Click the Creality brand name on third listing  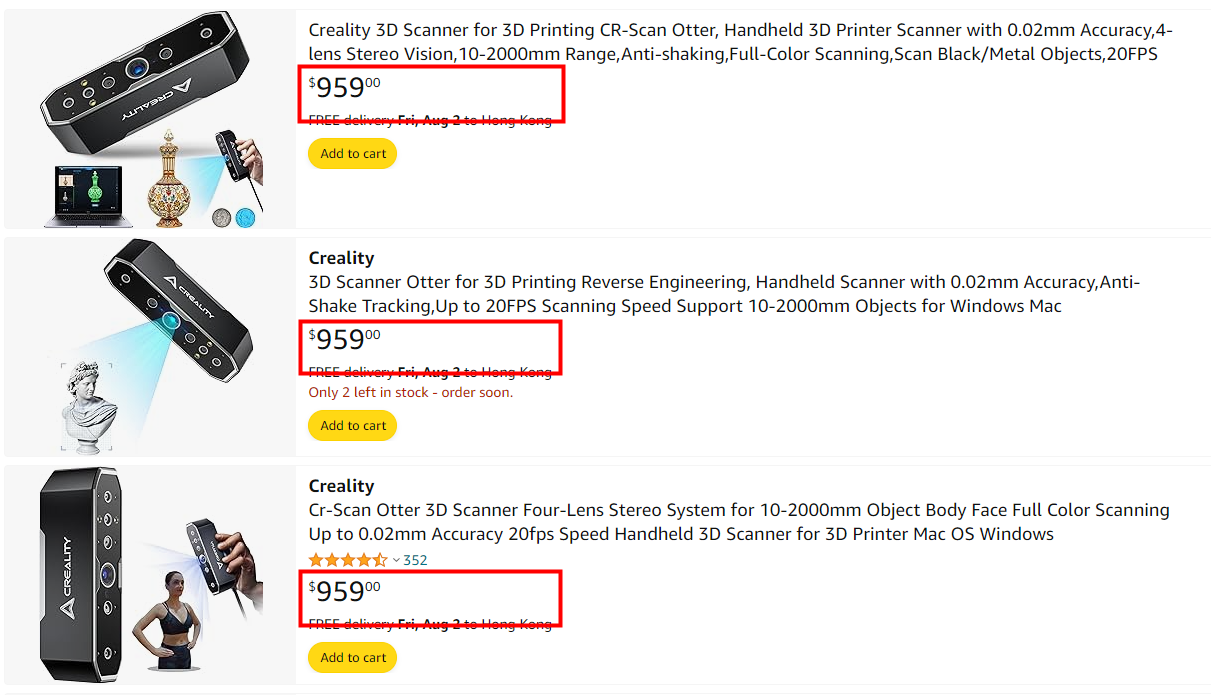pyautogui.click(x=341, y=486)
